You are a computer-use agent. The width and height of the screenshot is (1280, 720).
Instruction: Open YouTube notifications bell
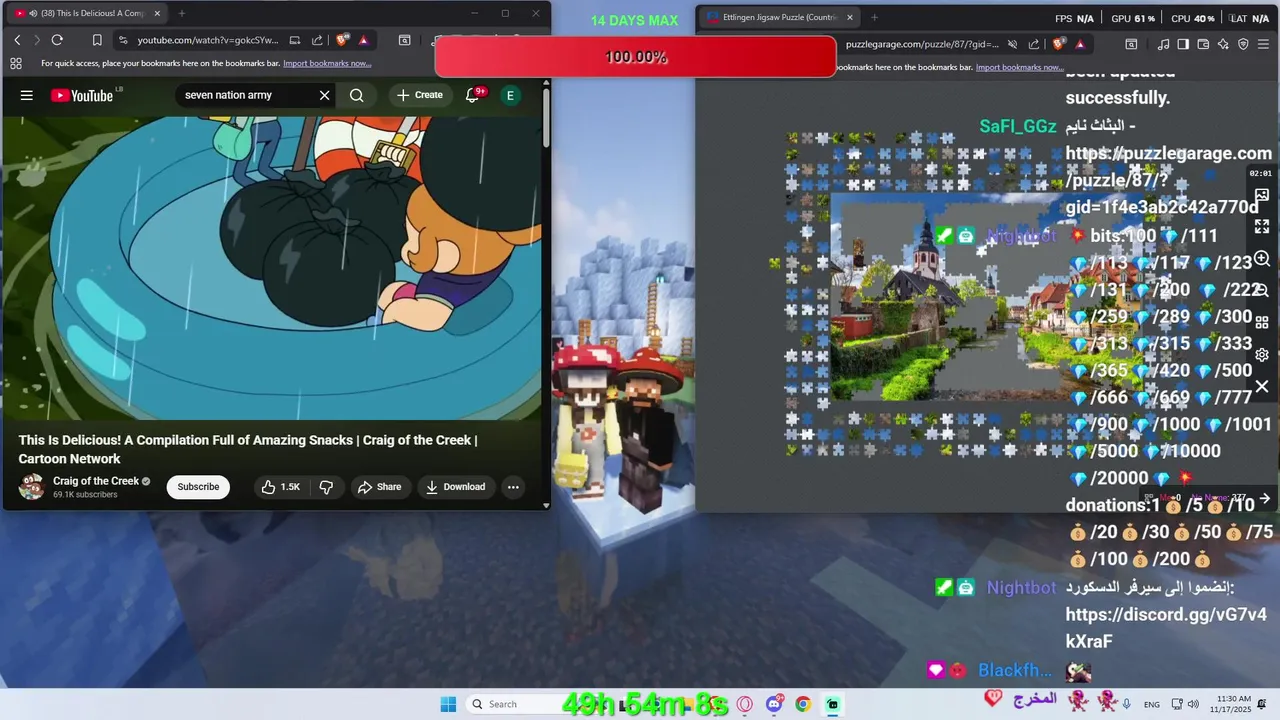(x=473, y=95)
